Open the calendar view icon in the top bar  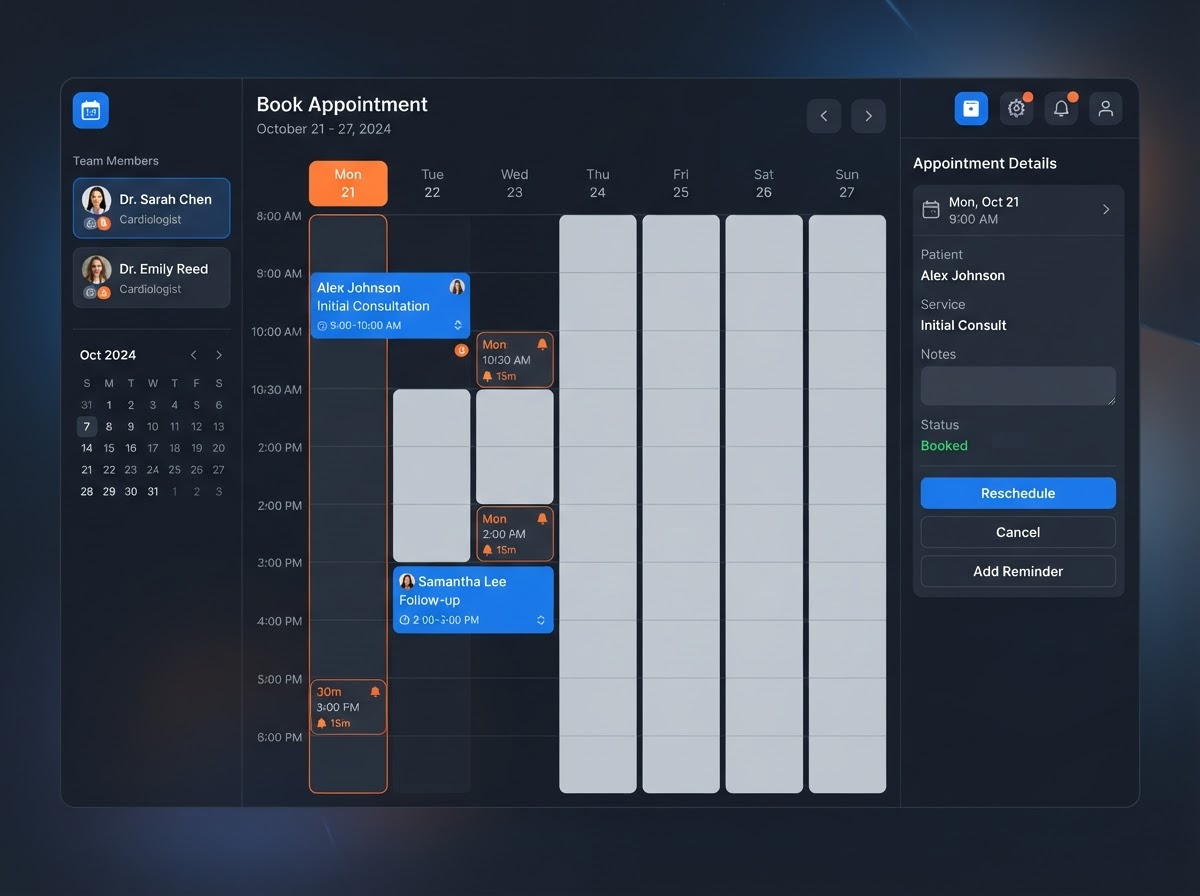971,108
